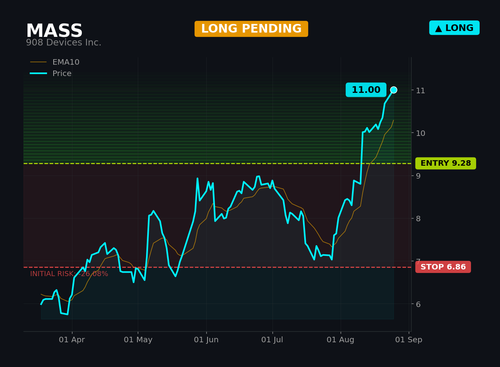Click the LONG direction badge
Viewport: 500px width, 367px height.
tap(454, 28)
